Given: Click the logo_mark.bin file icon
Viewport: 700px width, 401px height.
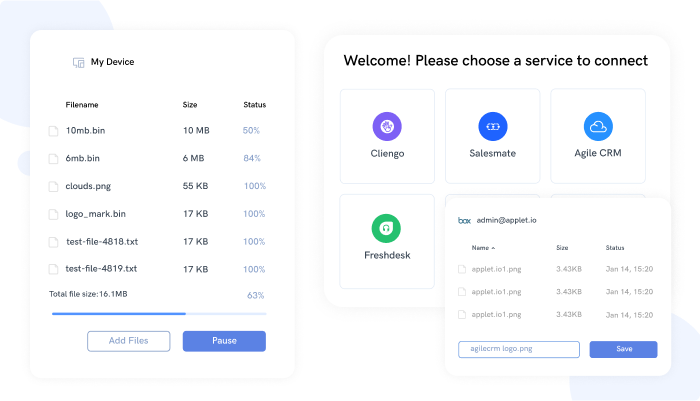Looking at the screenshot, I should coord(54,214).
